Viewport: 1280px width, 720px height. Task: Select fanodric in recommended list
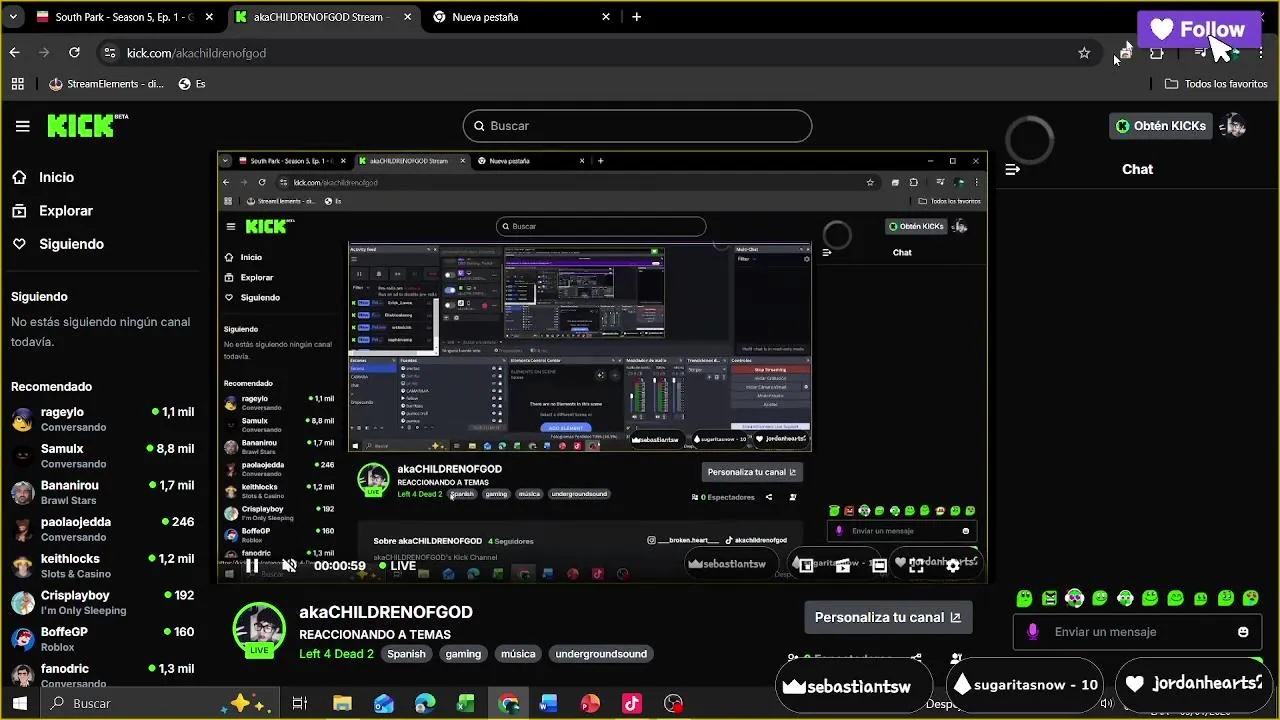(101, 675)
